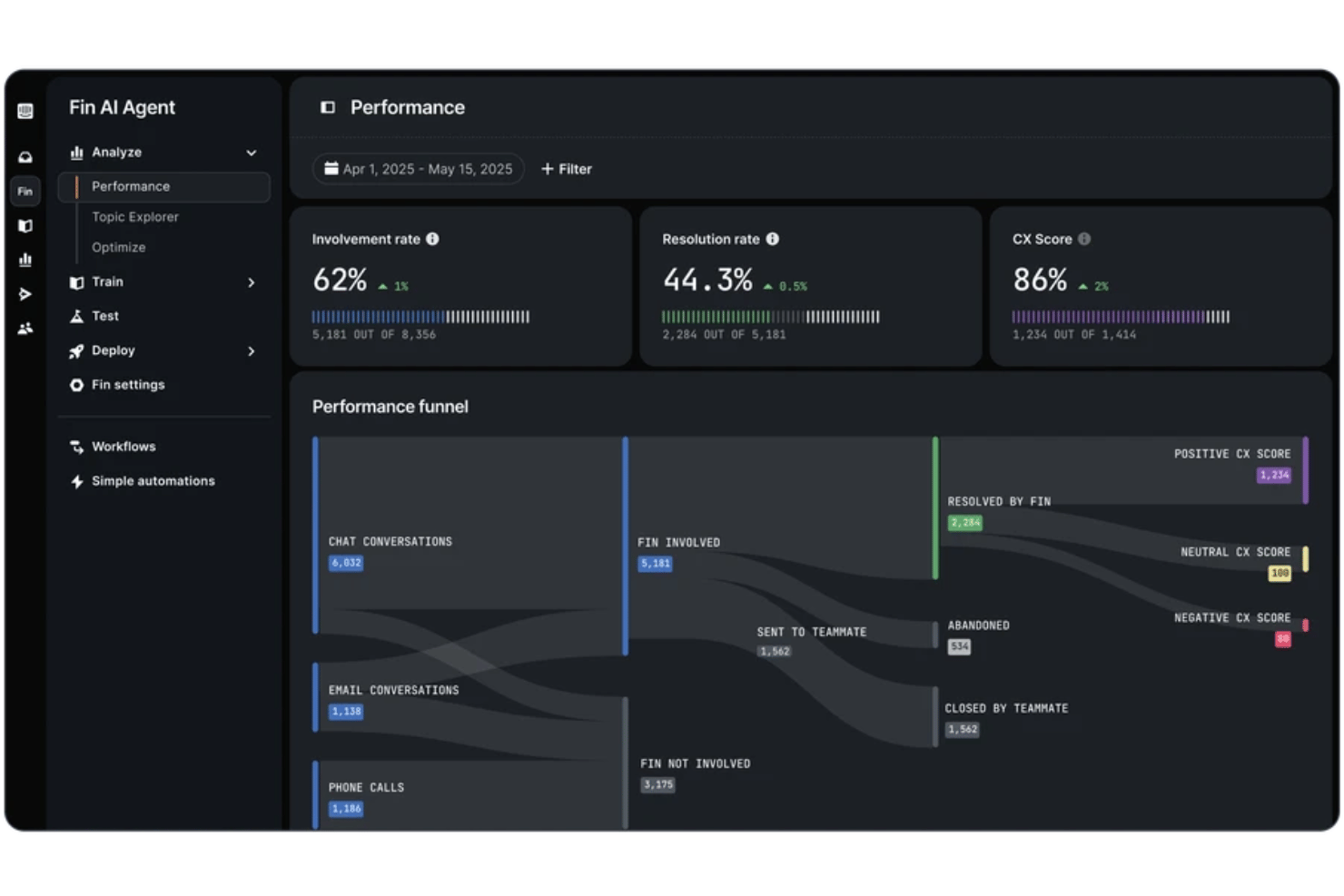This screenshot has height=896, width=1344.
Task: Open the Outbound arrow icon in the left rail
Action: [x=25, y=294]
